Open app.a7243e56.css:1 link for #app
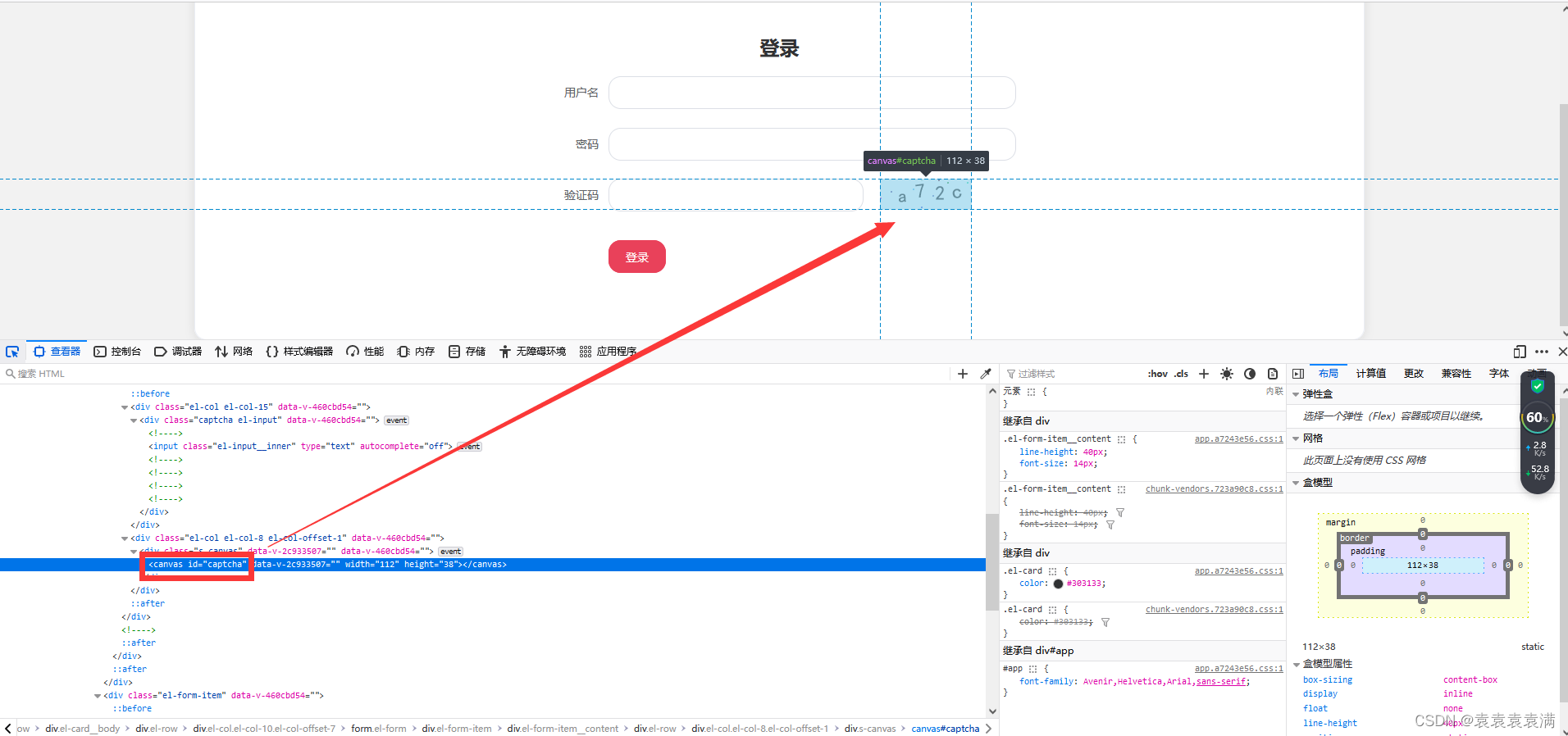 pyautogui.click(x=1238, y=669)
